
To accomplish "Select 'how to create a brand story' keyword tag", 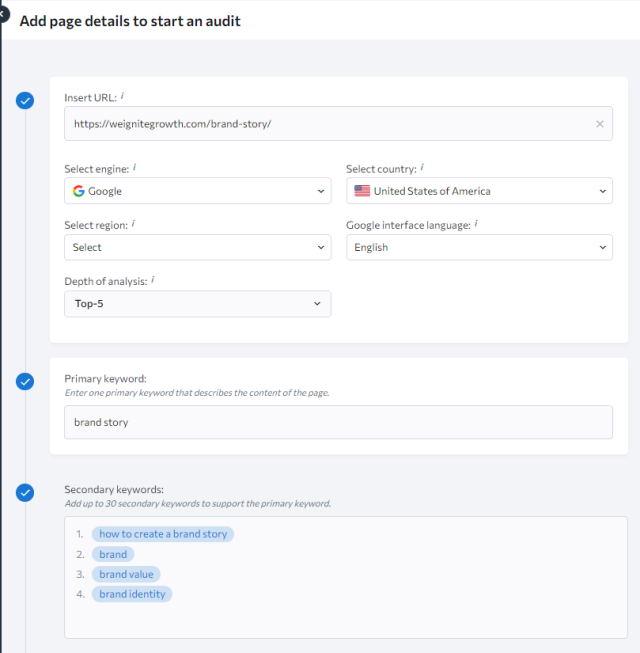I will click(165, 534).
